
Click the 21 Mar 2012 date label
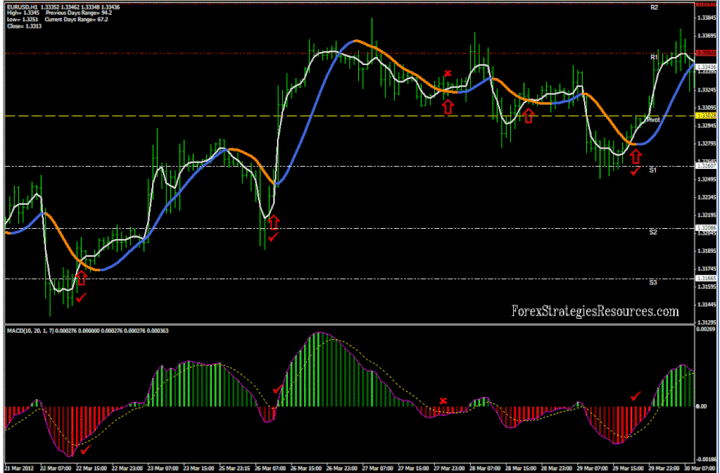click(20, 468)
